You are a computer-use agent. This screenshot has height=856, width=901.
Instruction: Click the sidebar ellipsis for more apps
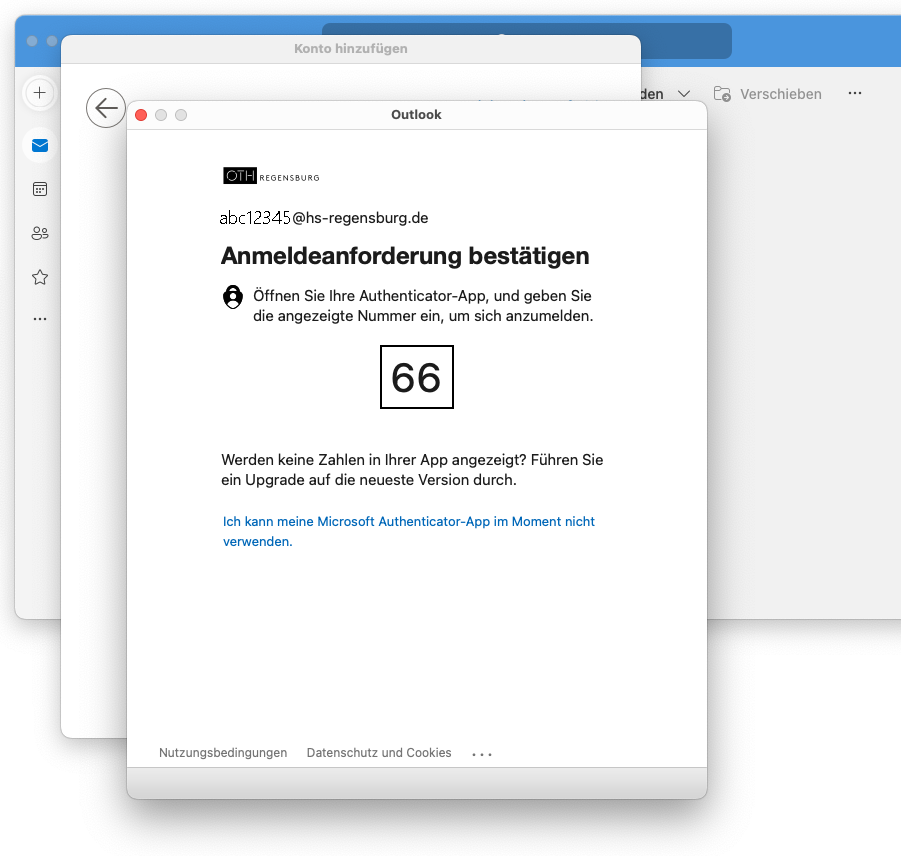[x=40, y=319]
